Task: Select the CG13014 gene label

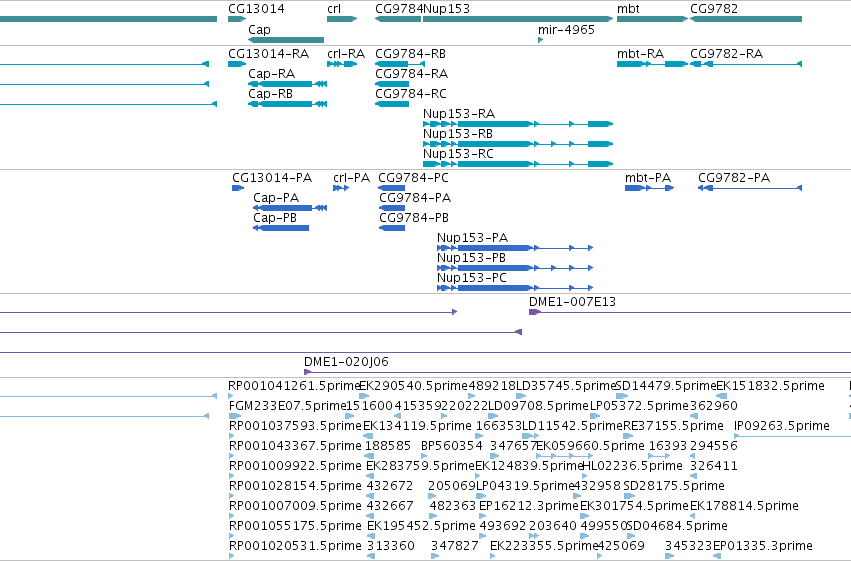Action: 256,9
